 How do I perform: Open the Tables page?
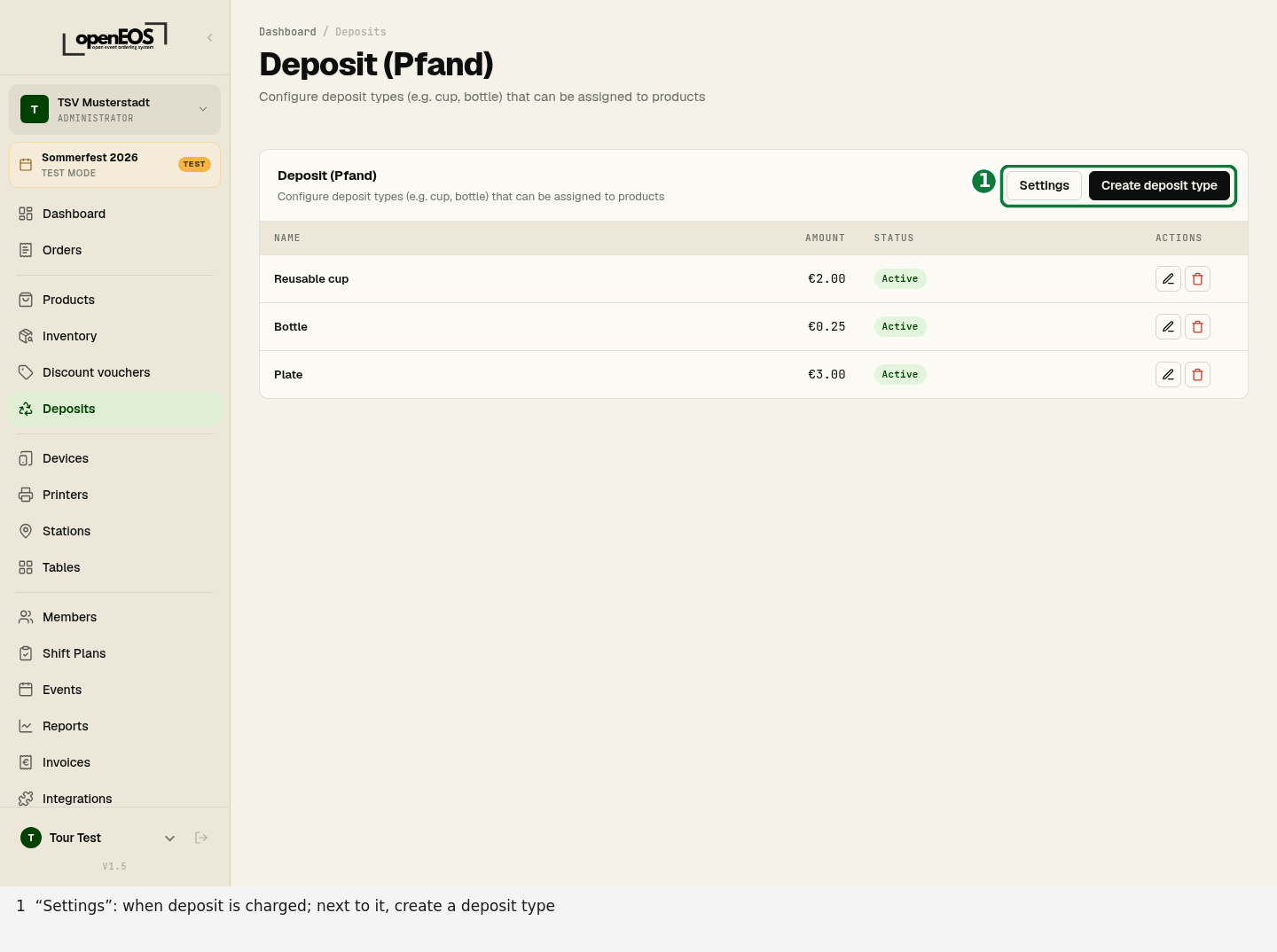tap(114, 567)
